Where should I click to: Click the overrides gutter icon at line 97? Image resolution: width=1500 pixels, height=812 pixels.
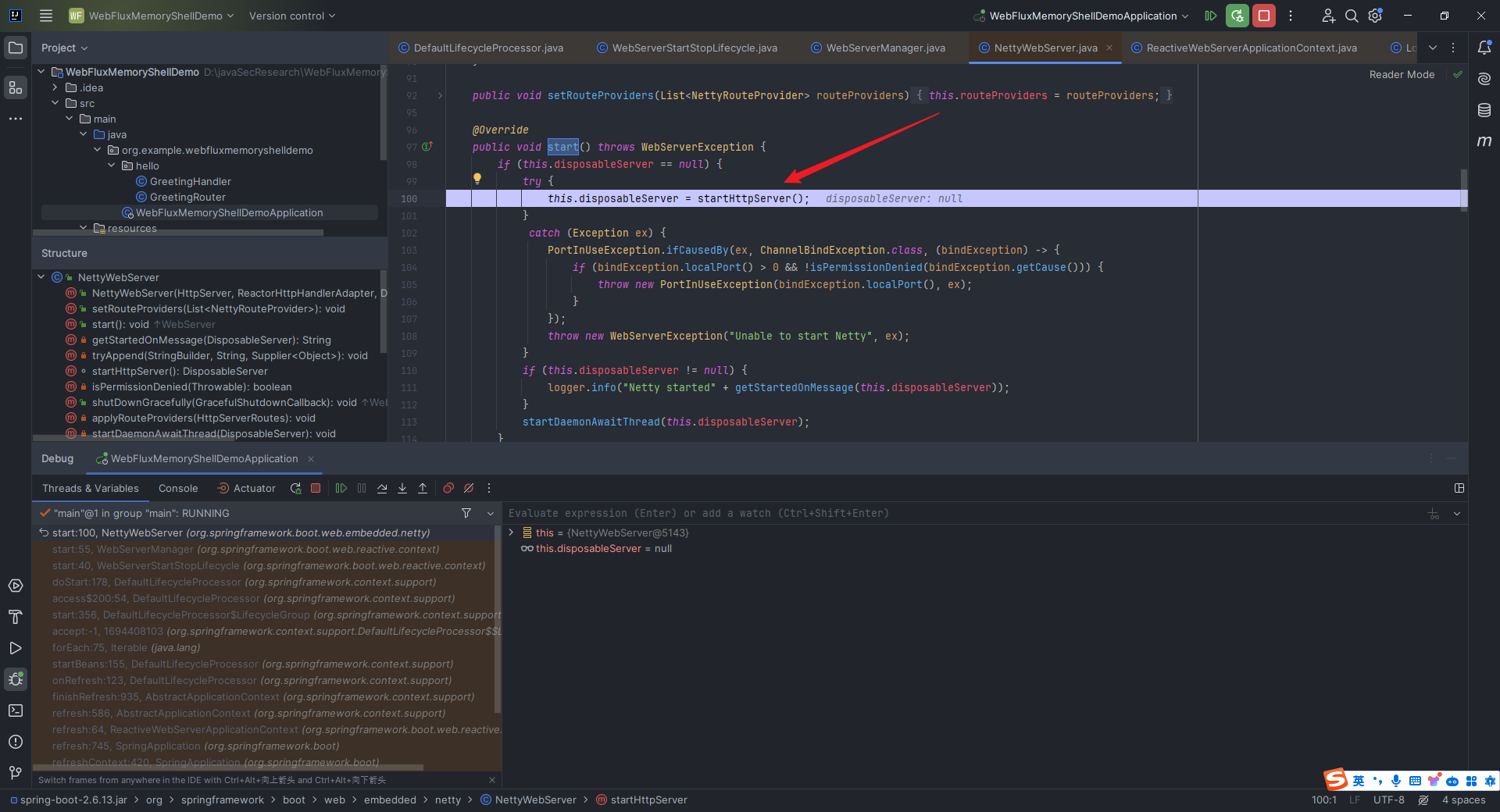tap(427, 147)
